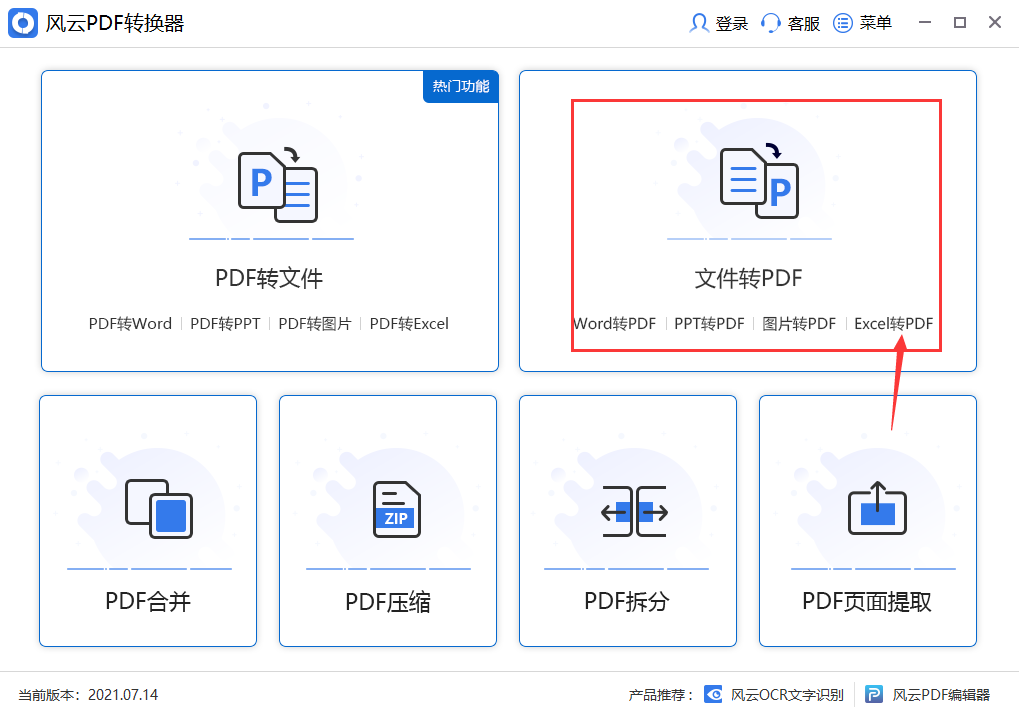This screenshot has height=711, width=1019.
Task: Select PDF转图片 option
Action: [x=315, y=324]
